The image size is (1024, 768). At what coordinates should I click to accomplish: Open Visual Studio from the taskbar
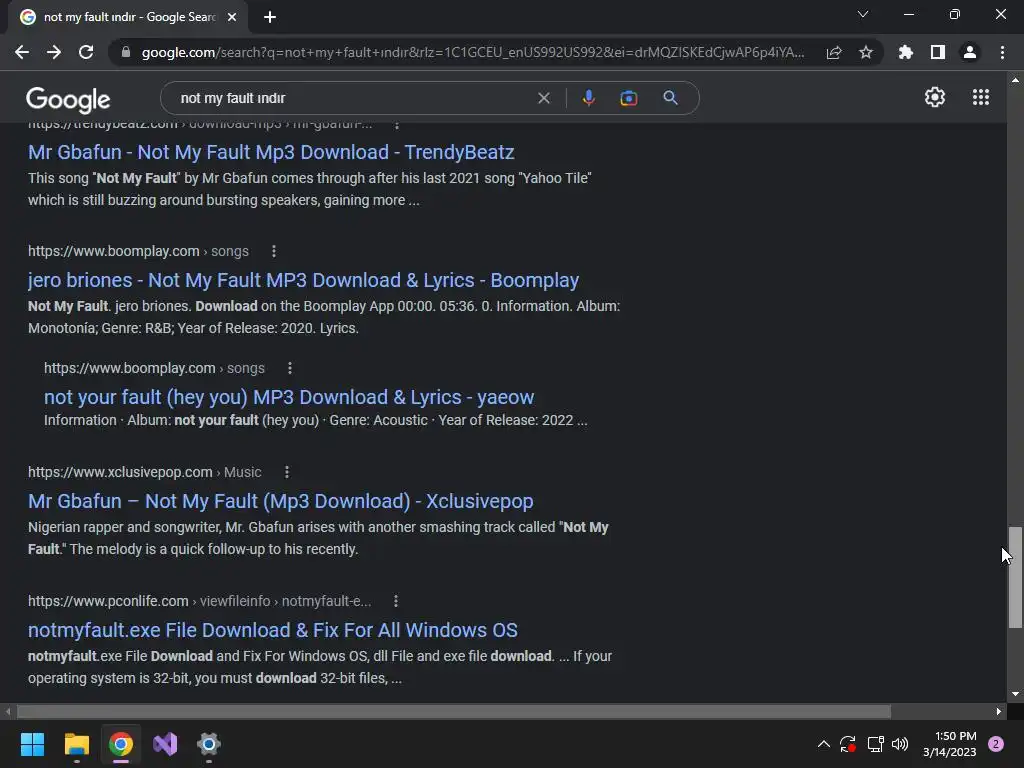tap(165, 744)
